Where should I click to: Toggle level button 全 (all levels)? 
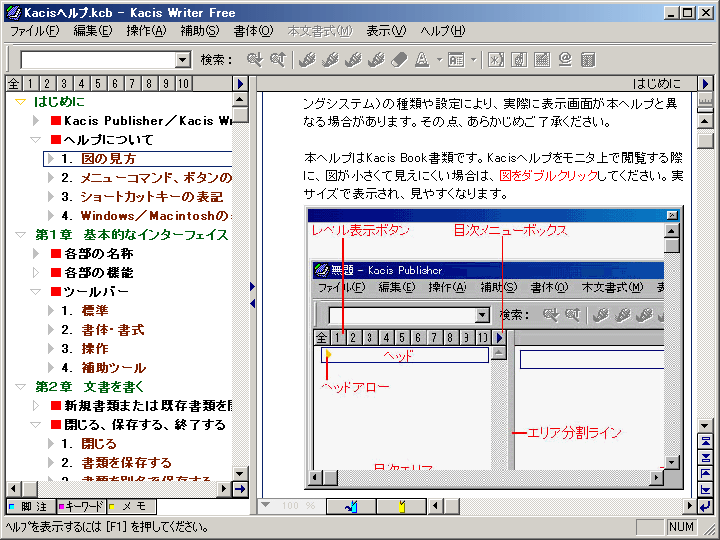coord(14,84)
